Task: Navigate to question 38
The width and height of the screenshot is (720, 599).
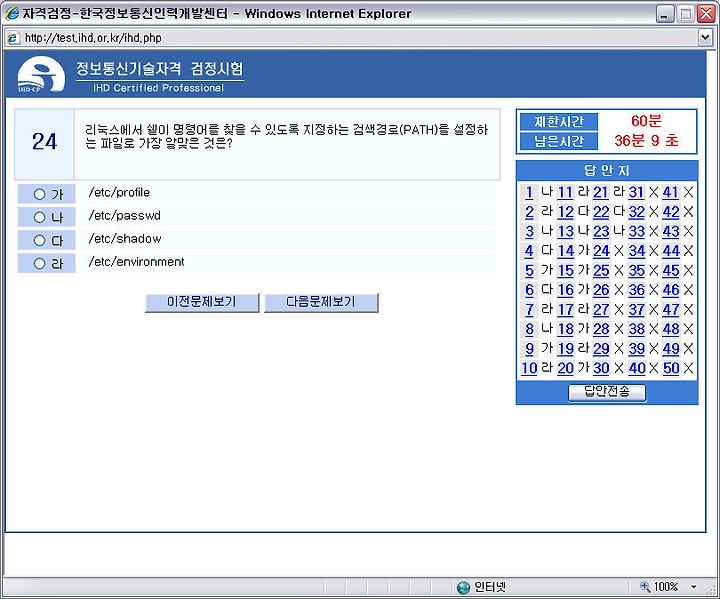Action: pyautogui.click(x=636, y=329)
